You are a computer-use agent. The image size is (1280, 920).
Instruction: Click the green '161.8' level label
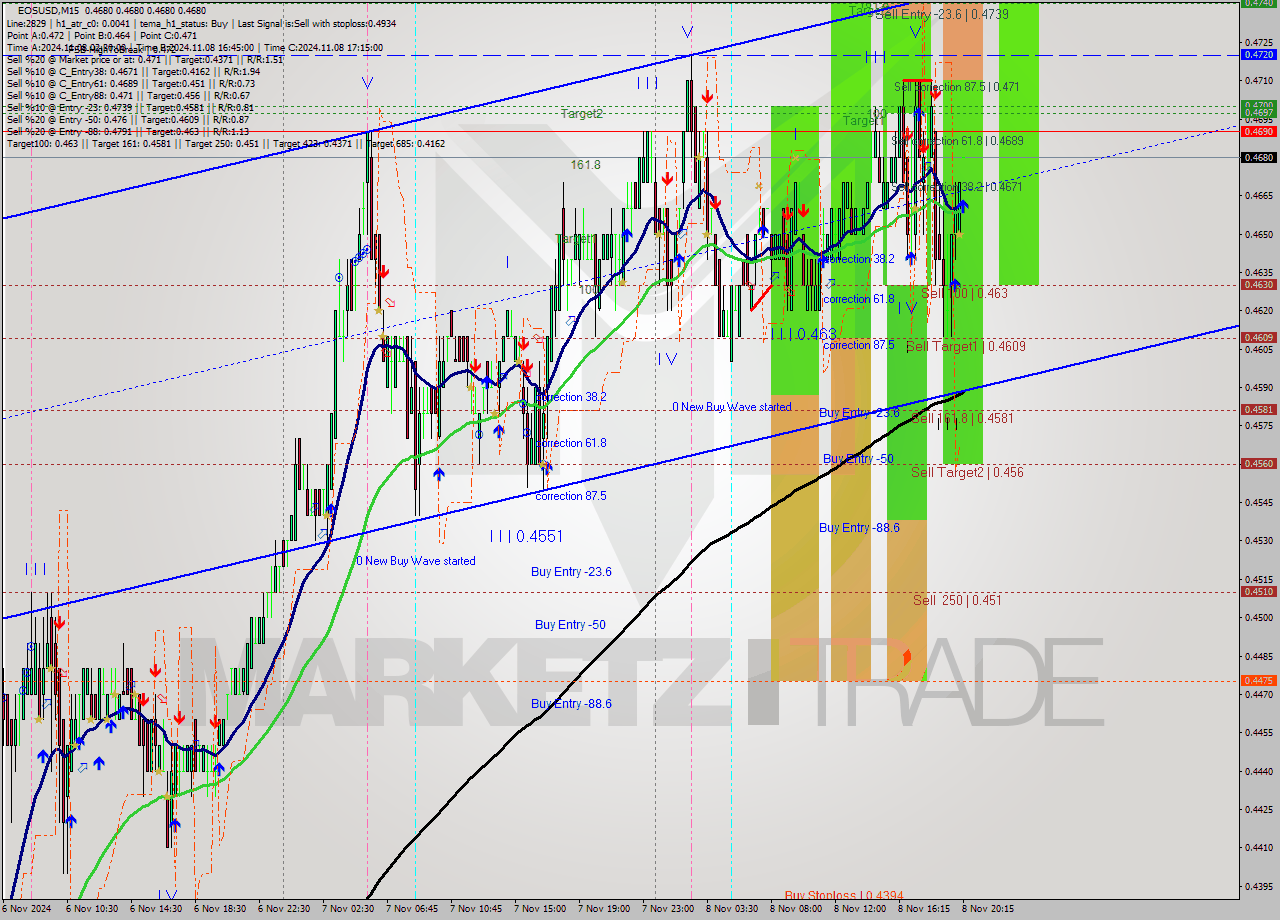coord(585,164)
